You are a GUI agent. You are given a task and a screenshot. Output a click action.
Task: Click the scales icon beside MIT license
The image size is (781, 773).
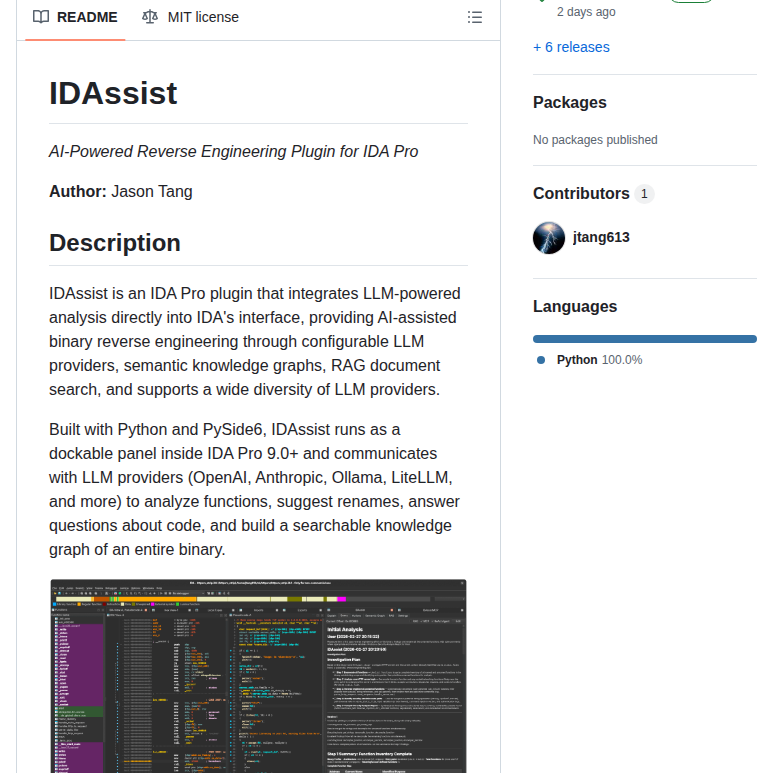coord(150,17)
